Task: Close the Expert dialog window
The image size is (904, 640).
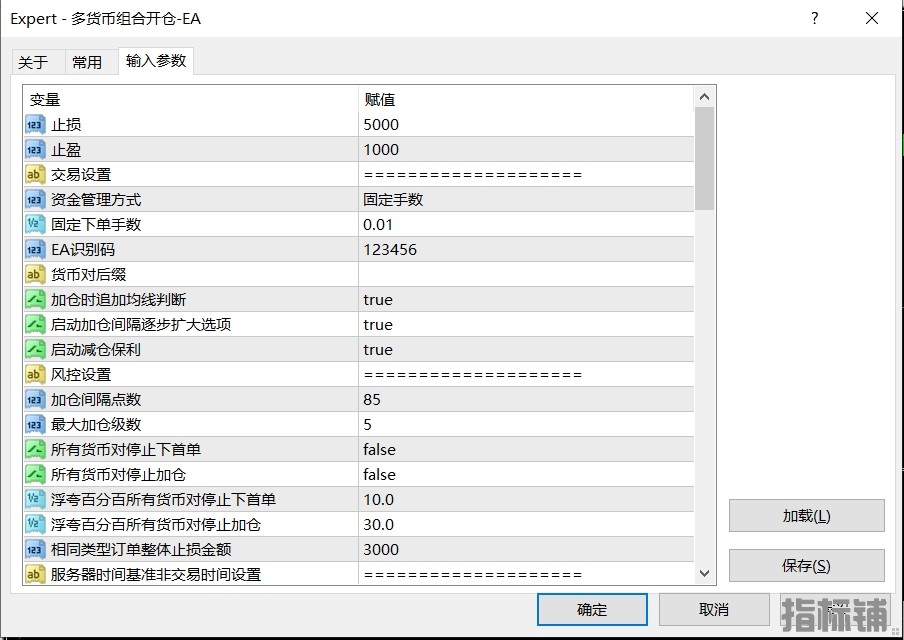Action: [x=872, y=18]
